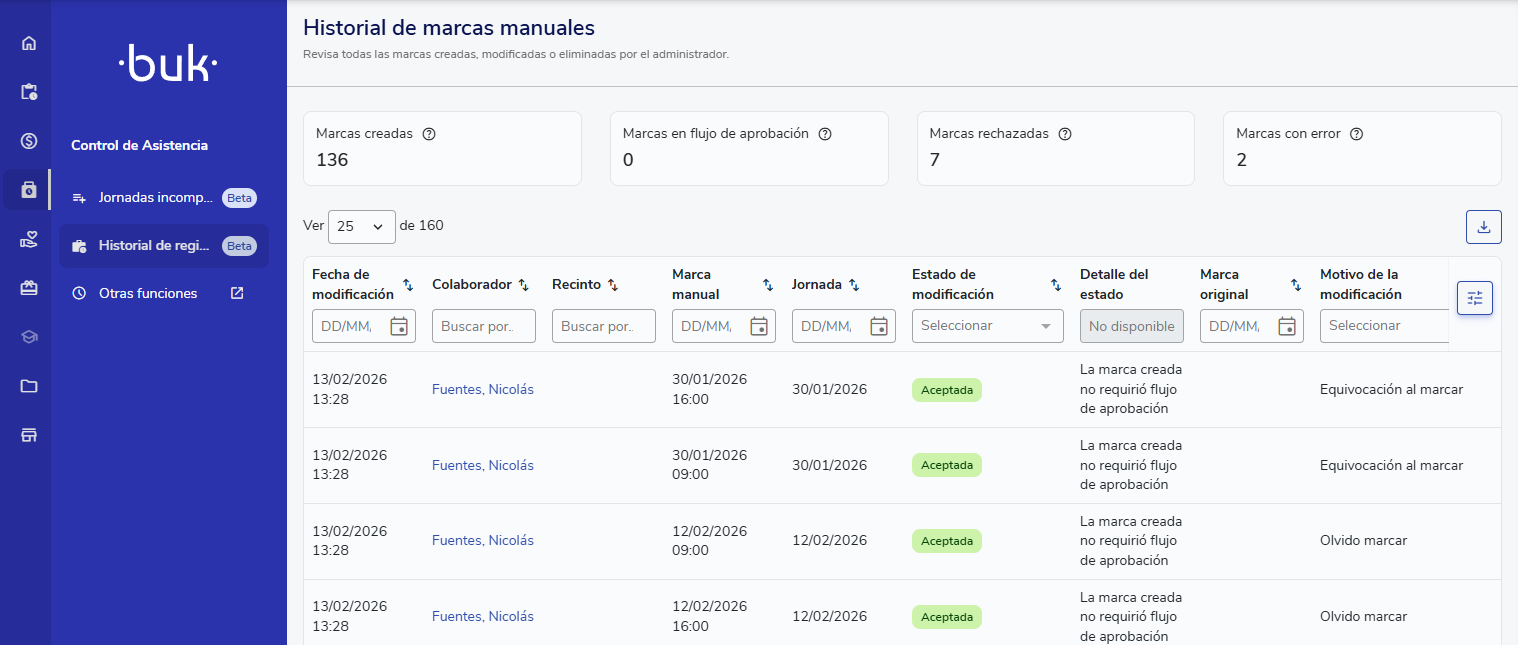The image size is (1518, 645).
Task: Click the first Fuentes, Nicolás collaborator link
Action: [482, 389]
